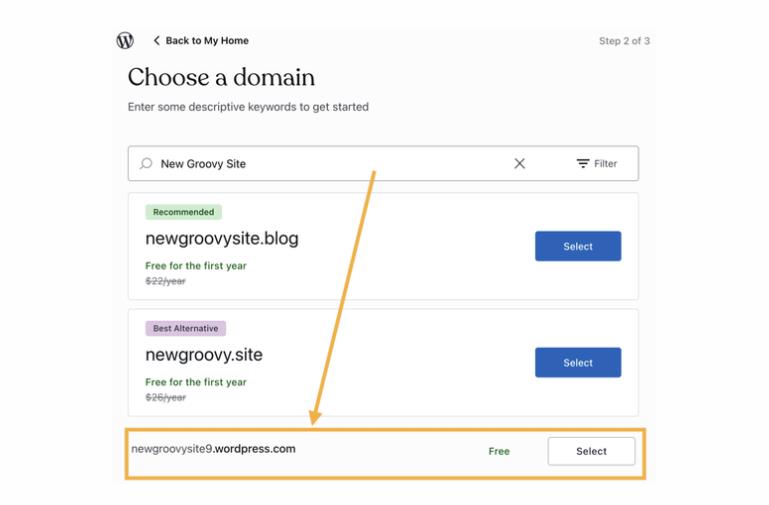Click the Recommended badge
The width and height of the screenshot is (769, 505).
(x=183, y=212)
